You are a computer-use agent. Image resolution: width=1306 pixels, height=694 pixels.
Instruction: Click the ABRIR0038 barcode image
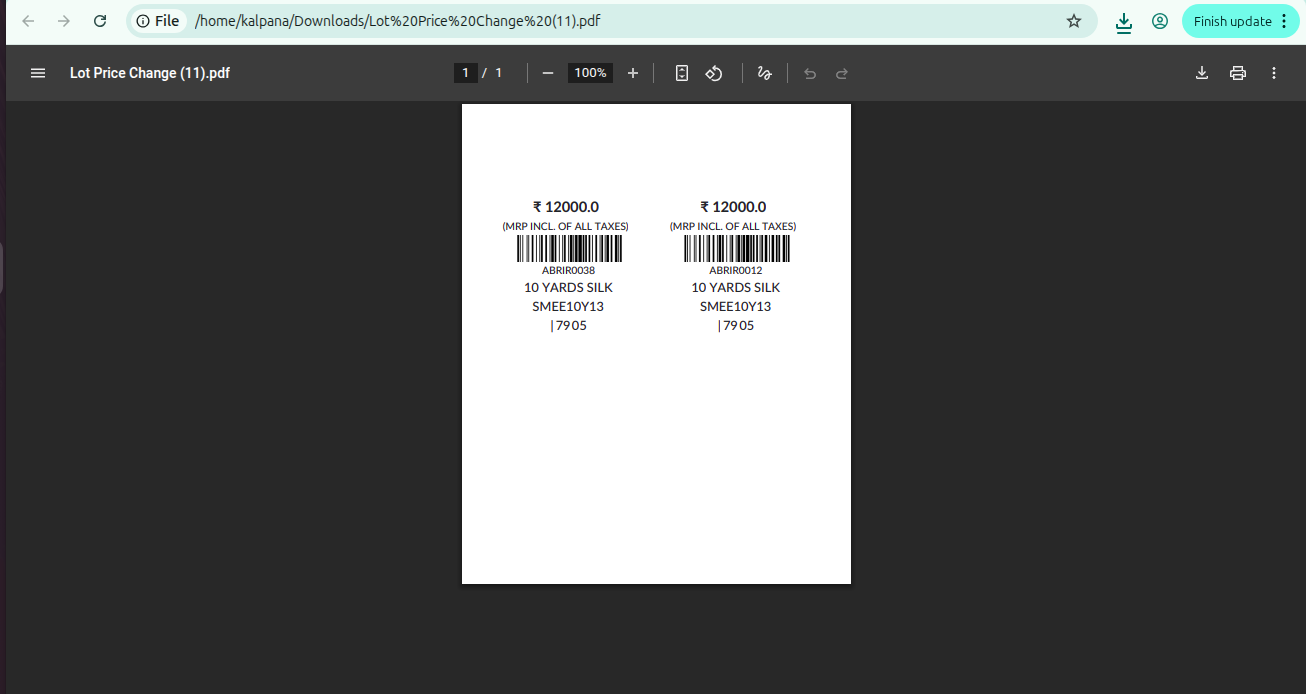point(569,249)
